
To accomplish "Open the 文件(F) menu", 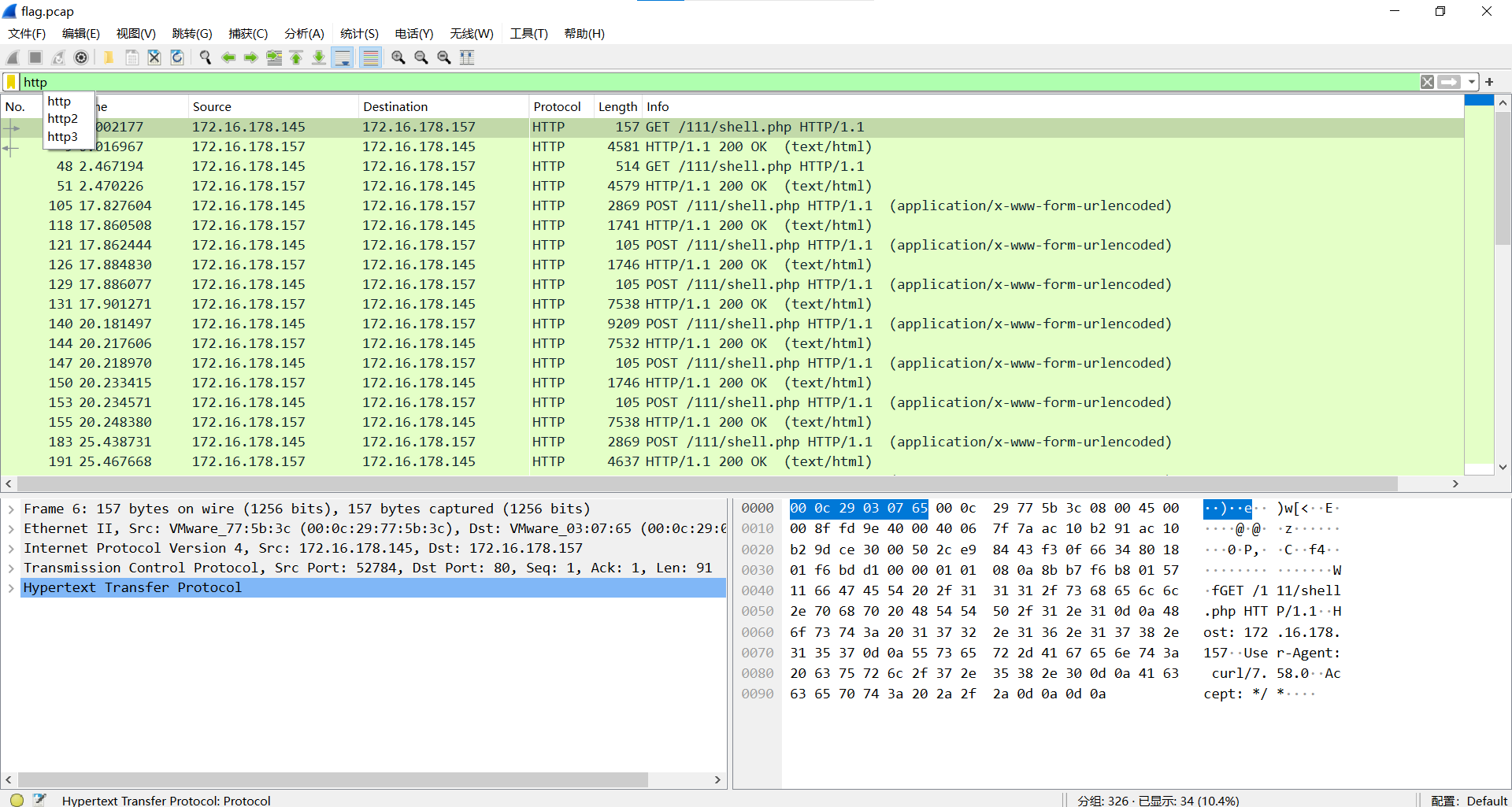I will [x=27, y=34].
